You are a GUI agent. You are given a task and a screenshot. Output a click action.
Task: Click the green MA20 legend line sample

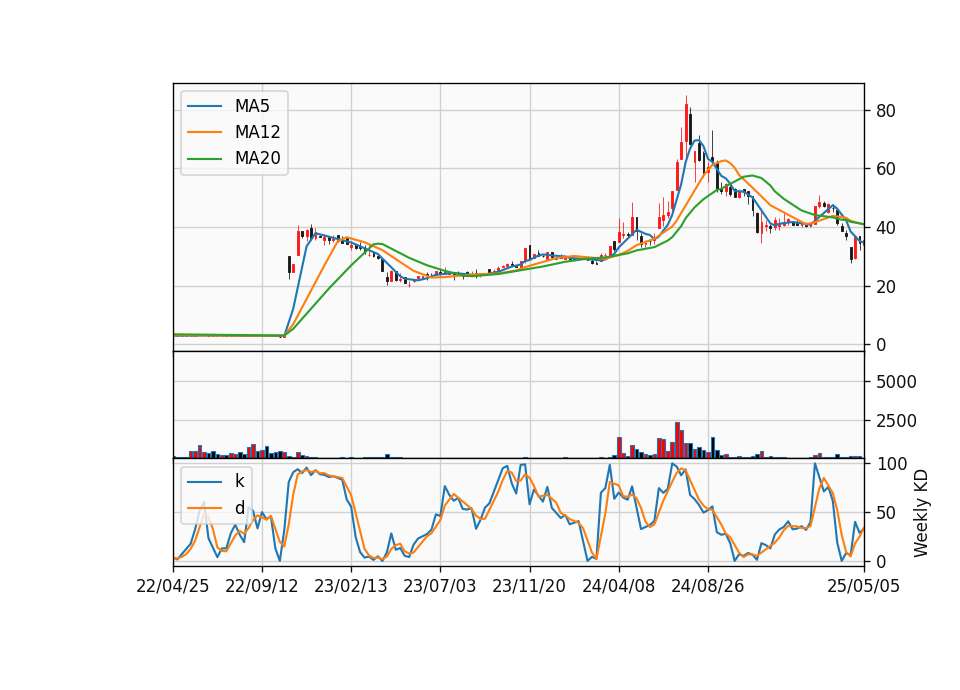point(204,158)
